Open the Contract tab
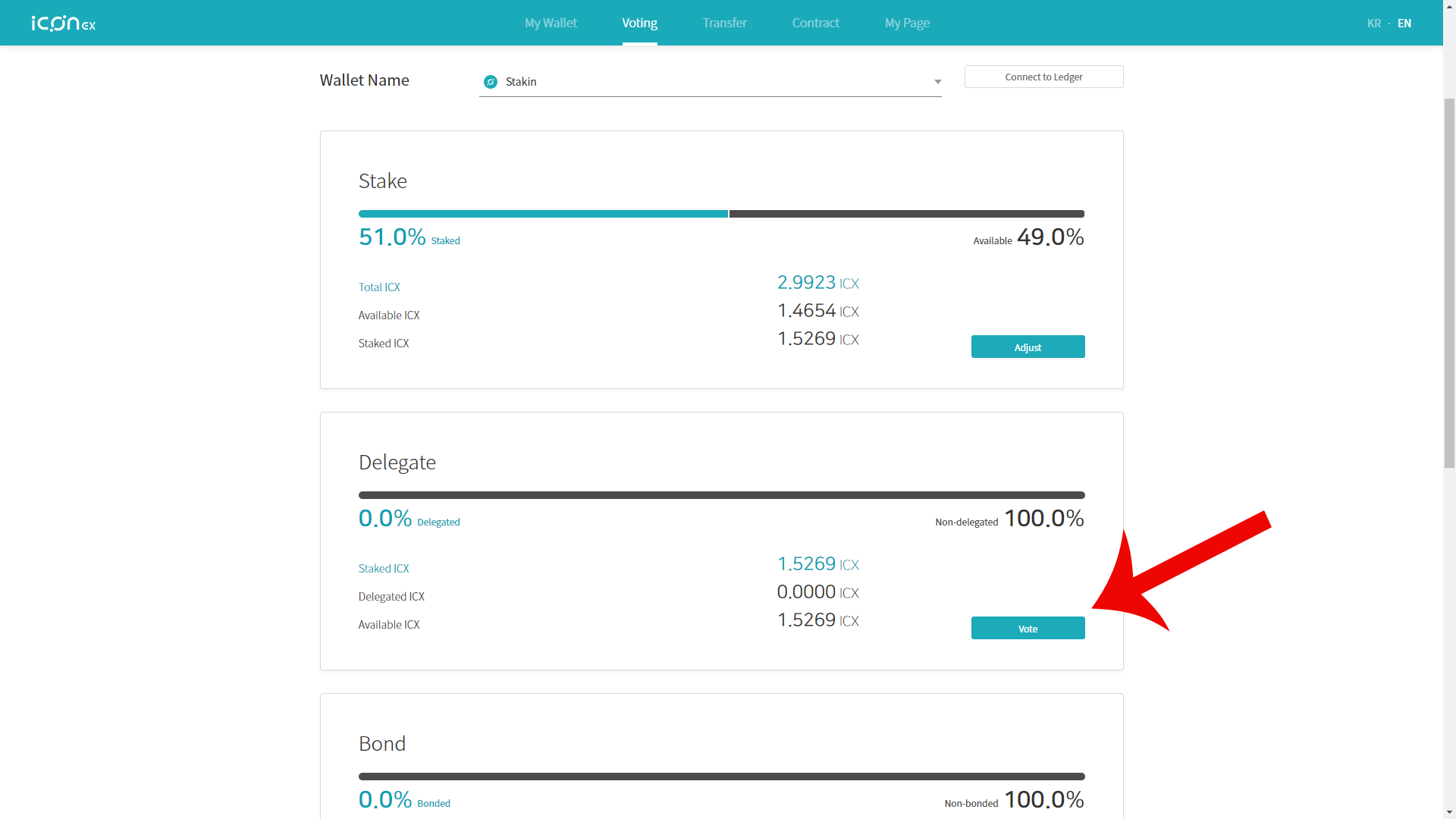Screen dimensions: 1456x819 [815, 24]
